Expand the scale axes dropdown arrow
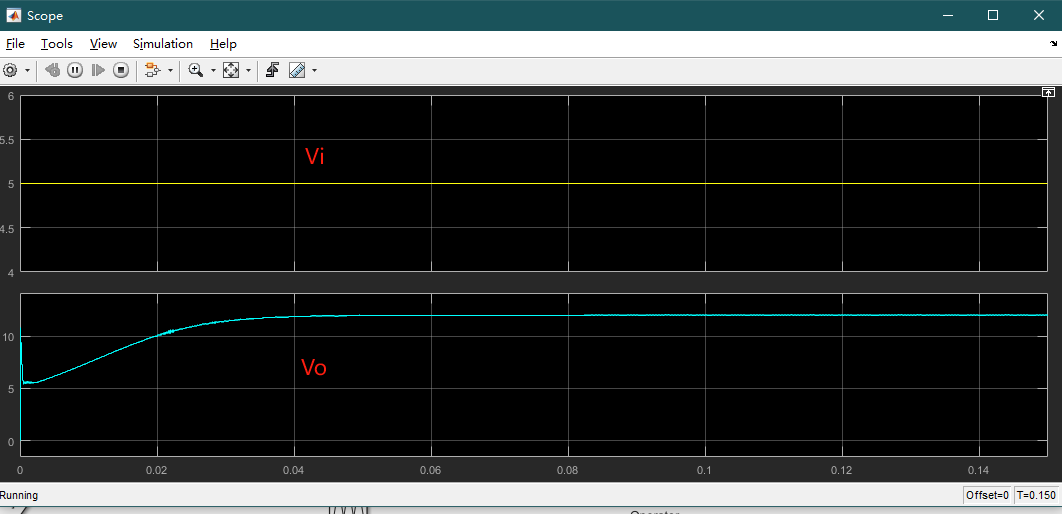The image size is (1062, 514). pyautogui.click(x=249, y=70)
